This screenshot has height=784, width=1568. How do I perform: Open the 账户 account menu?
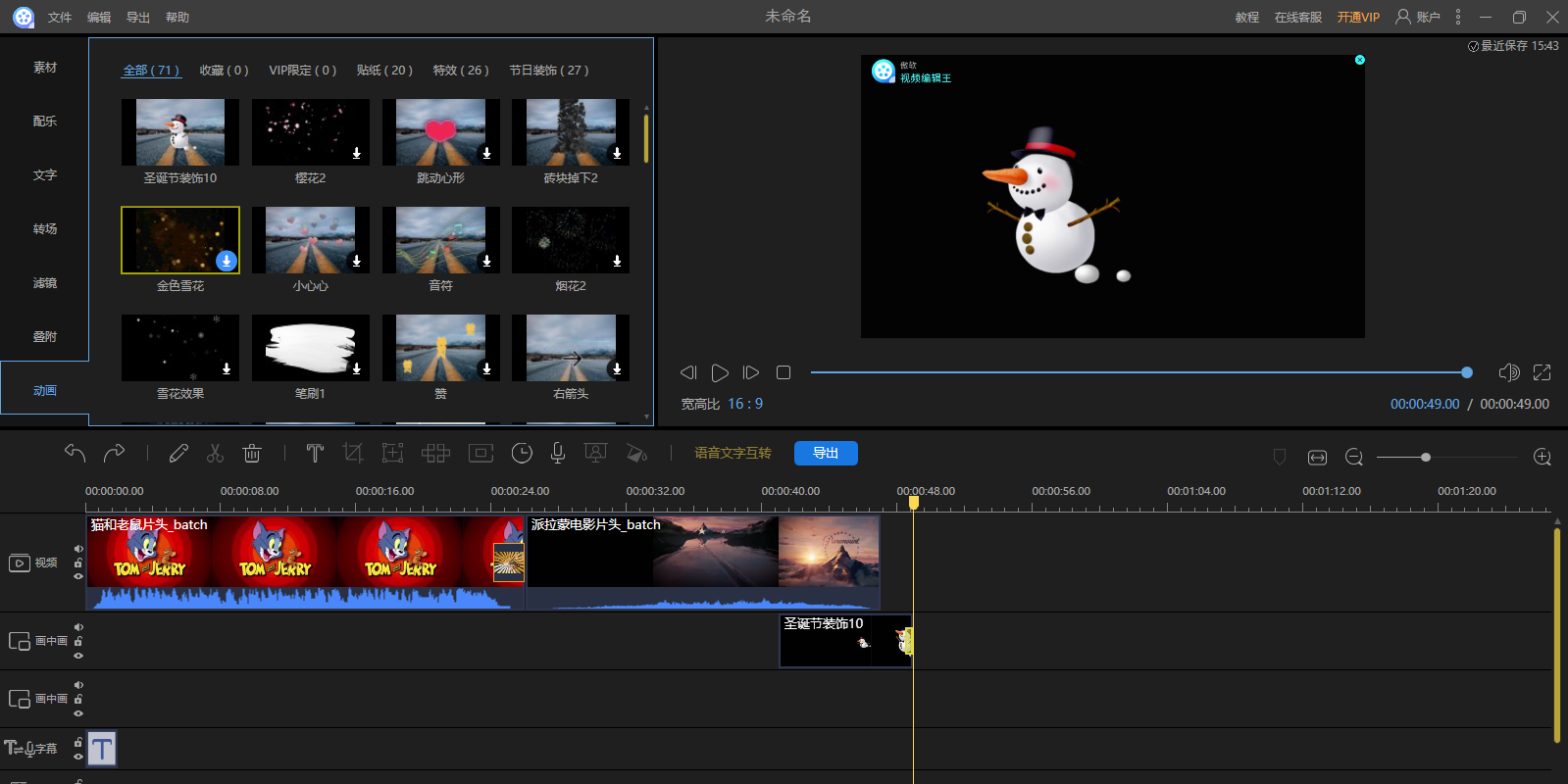(x=1418, y=17)
